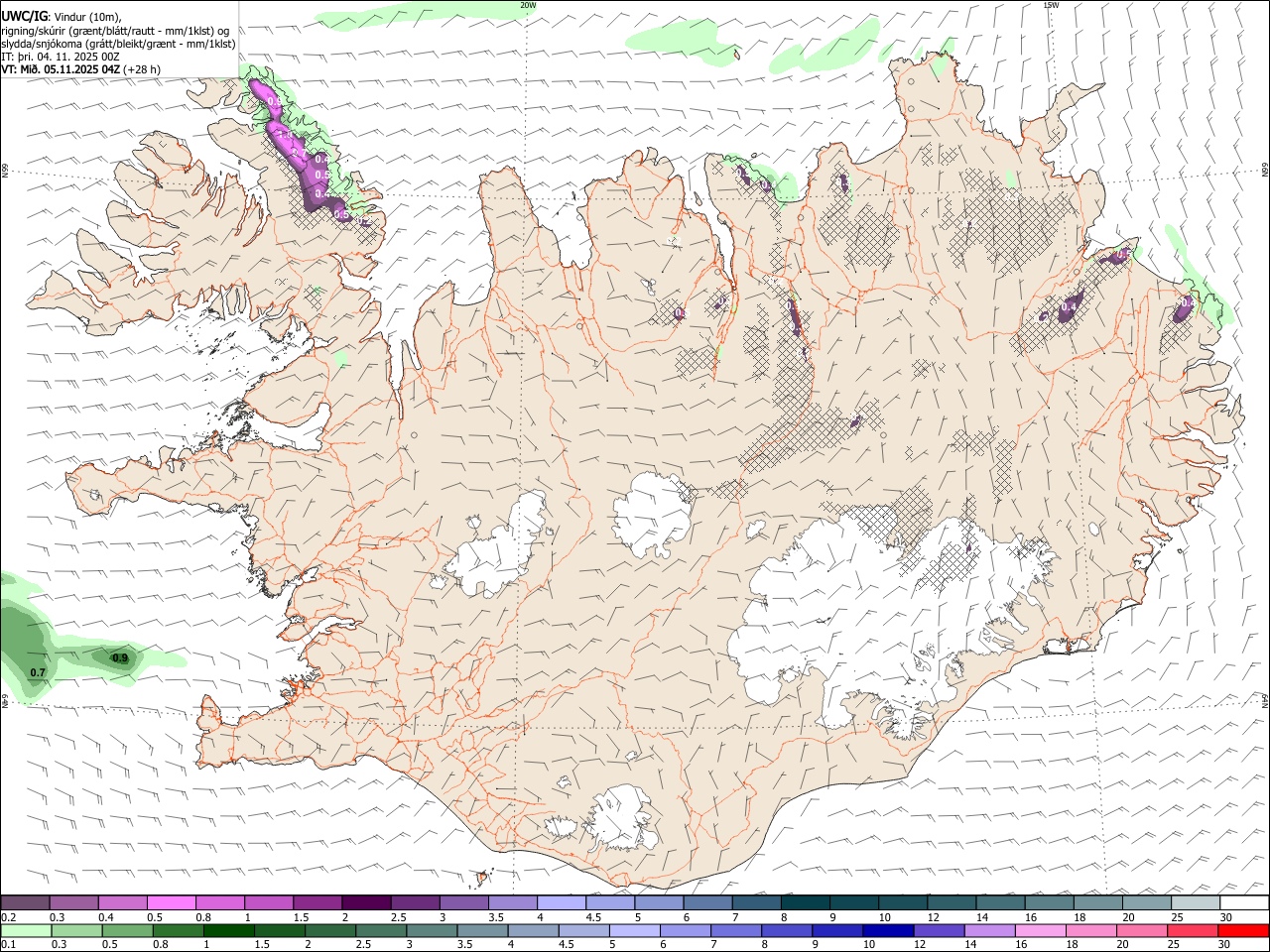Click the 0.9 snow value at the top of the Westfjords pink band
This screenshot has height=952, width=1270.
(274, 102)
